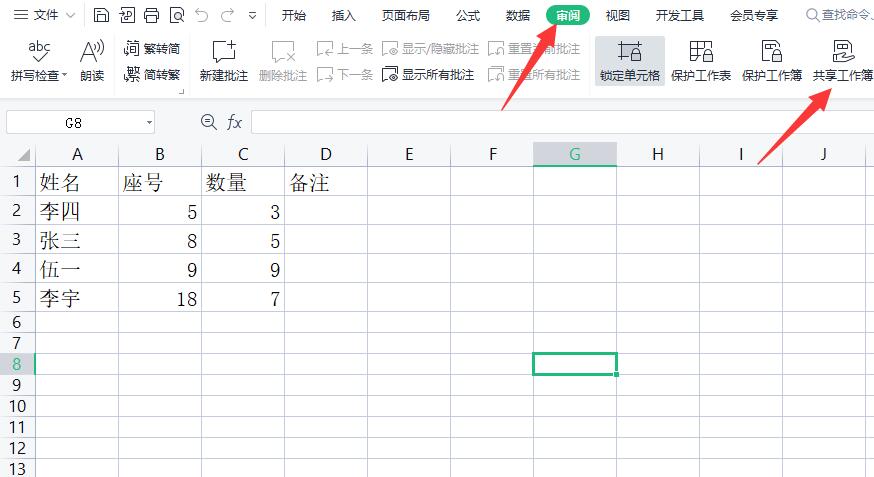Image resolution: width=874 pixels, height=477 pixels.
Task: Click the formula bar input
Action: [x=562, y=122]
